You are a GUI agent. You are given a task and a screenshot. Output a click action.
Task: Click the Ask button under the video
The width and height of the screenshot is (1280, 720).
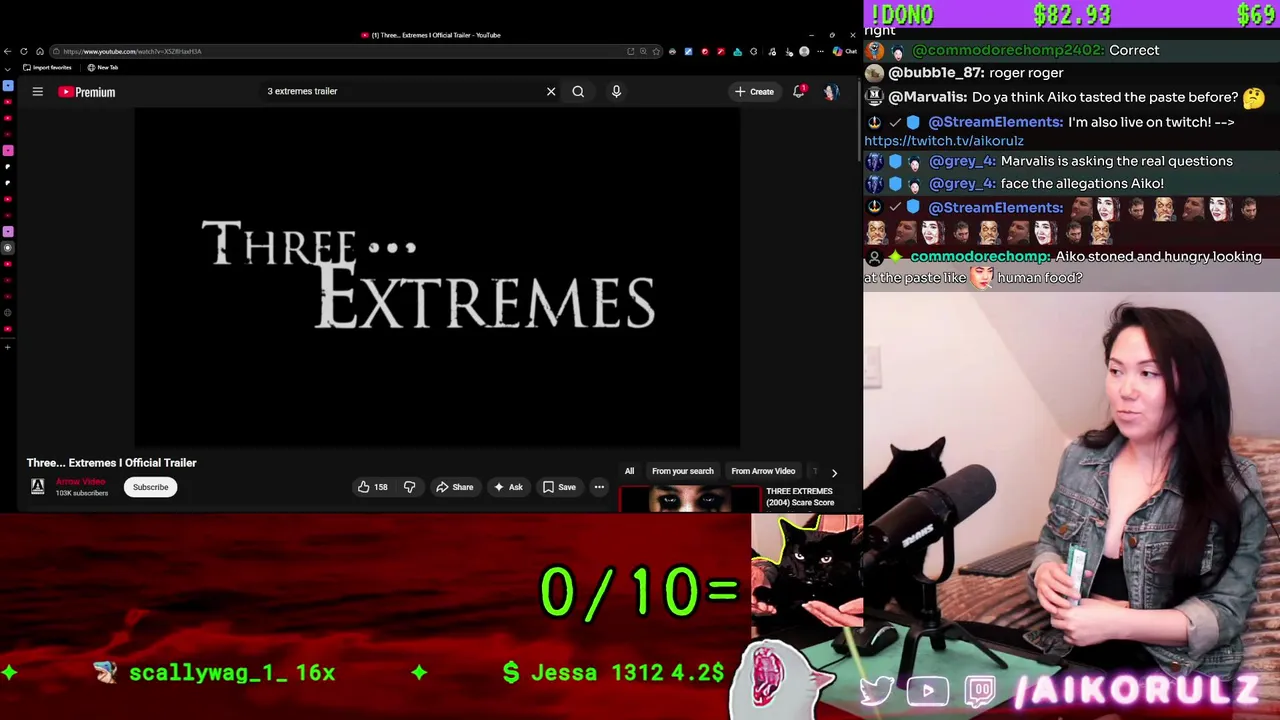click(508, 487)
